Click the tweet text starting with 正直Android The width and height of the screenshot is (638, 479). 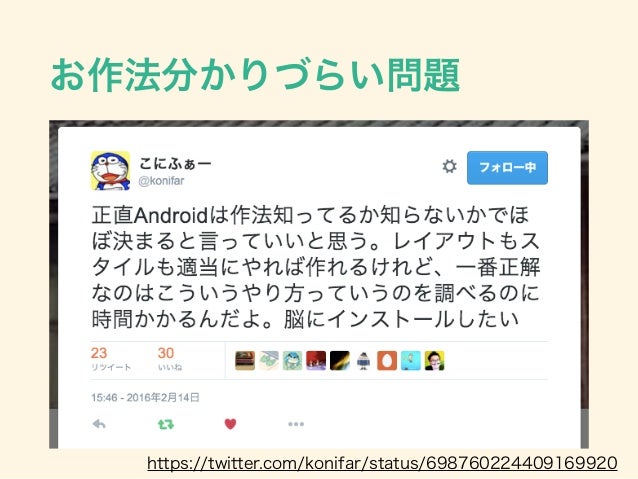[316, 267]
